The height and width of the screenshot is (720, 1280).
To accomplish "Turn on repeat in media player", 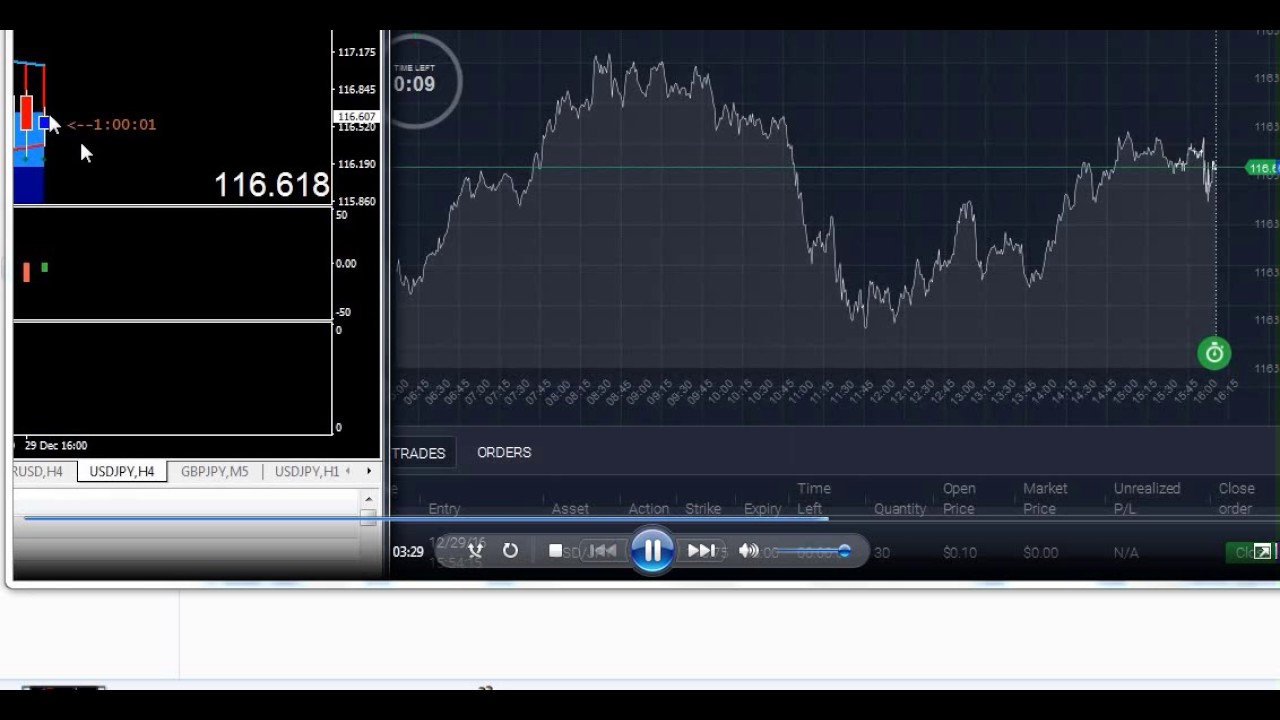I will (x=510, y=551).
